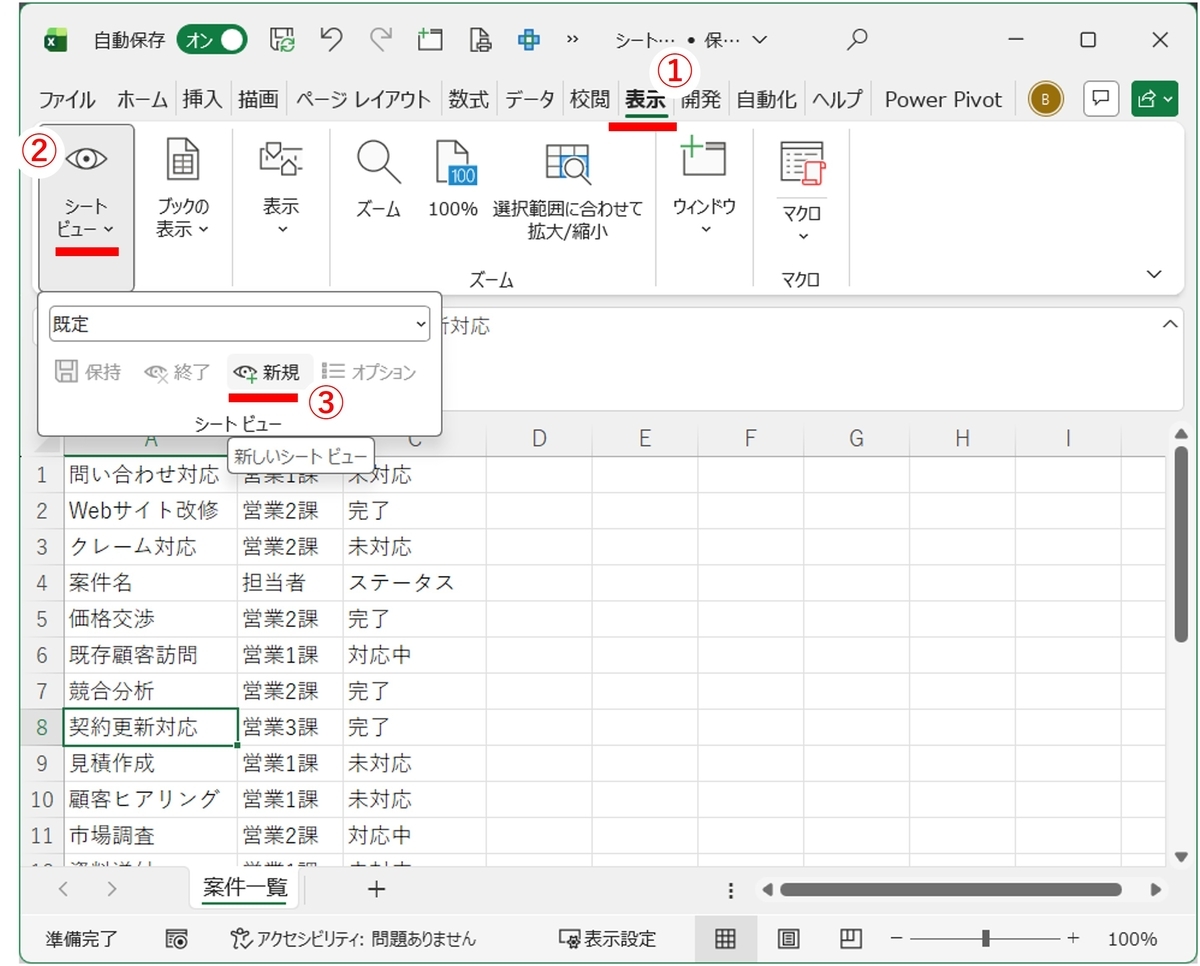Go to previous sheet with left arrow

click(64, 889)
